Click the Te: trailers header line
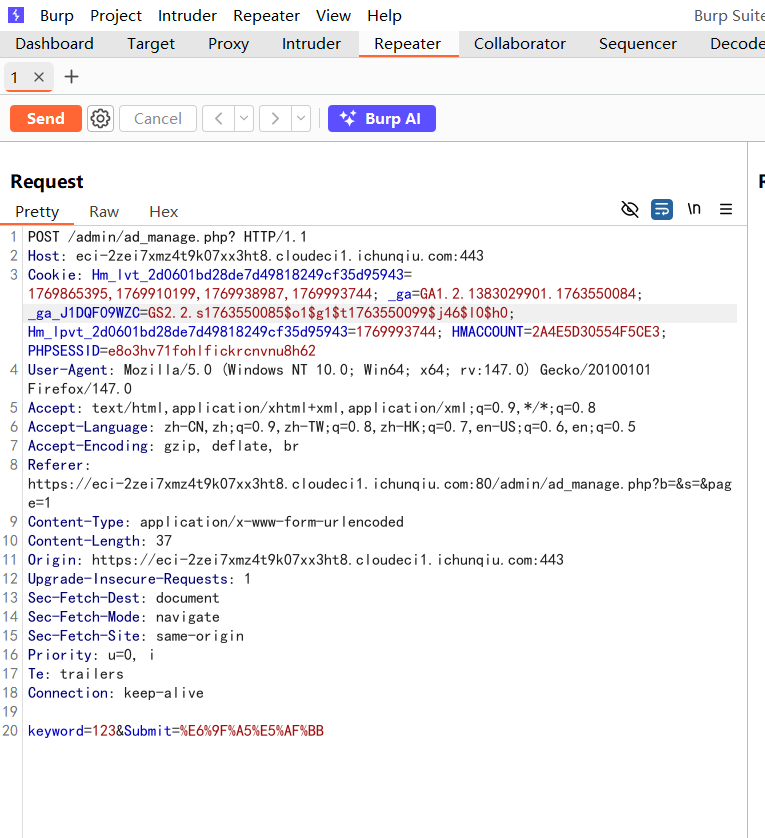The image size is (765, 838). pos(75,674)
